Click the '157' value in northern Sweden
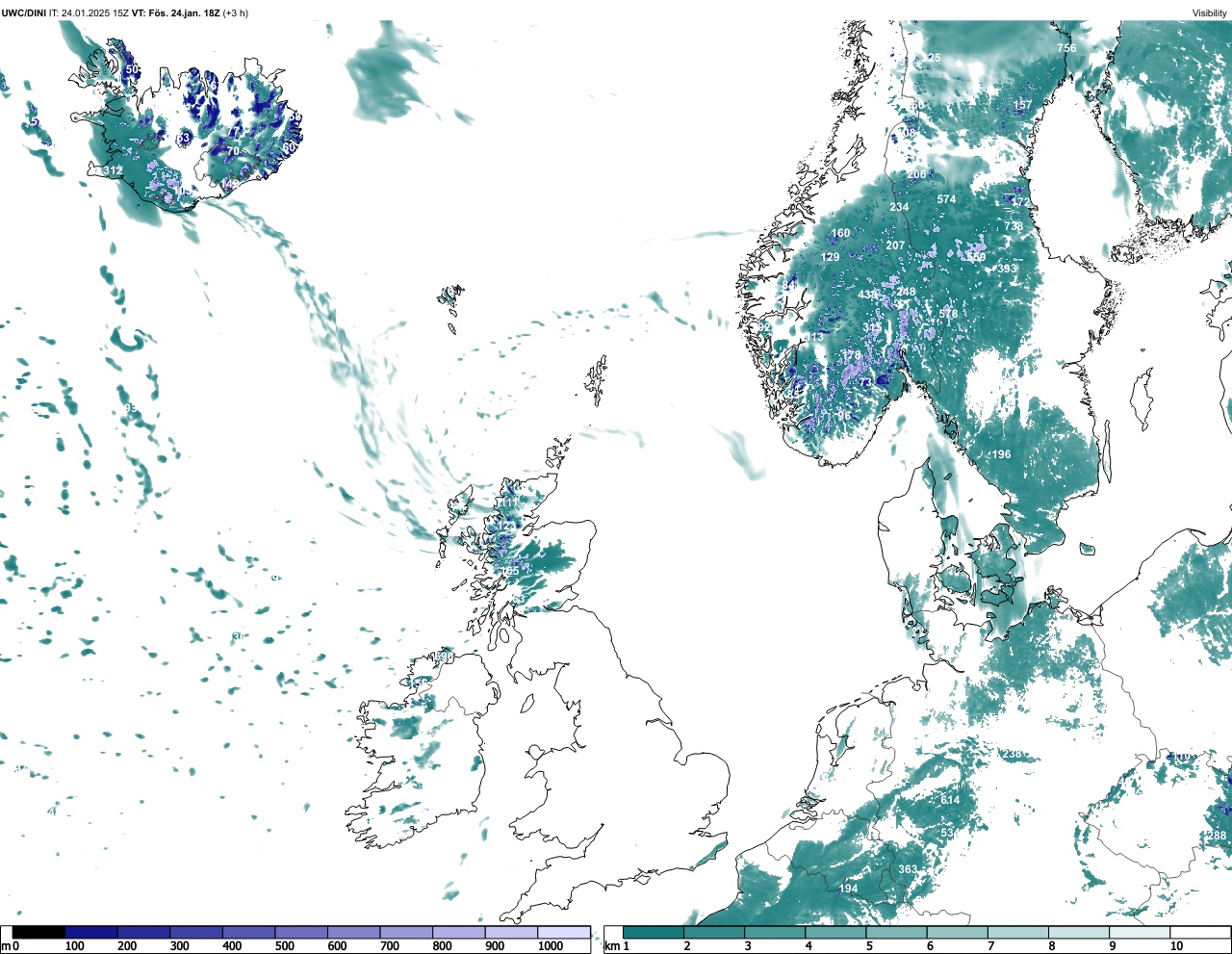This screenshot has height=954, width=1232. (1022, 105)
